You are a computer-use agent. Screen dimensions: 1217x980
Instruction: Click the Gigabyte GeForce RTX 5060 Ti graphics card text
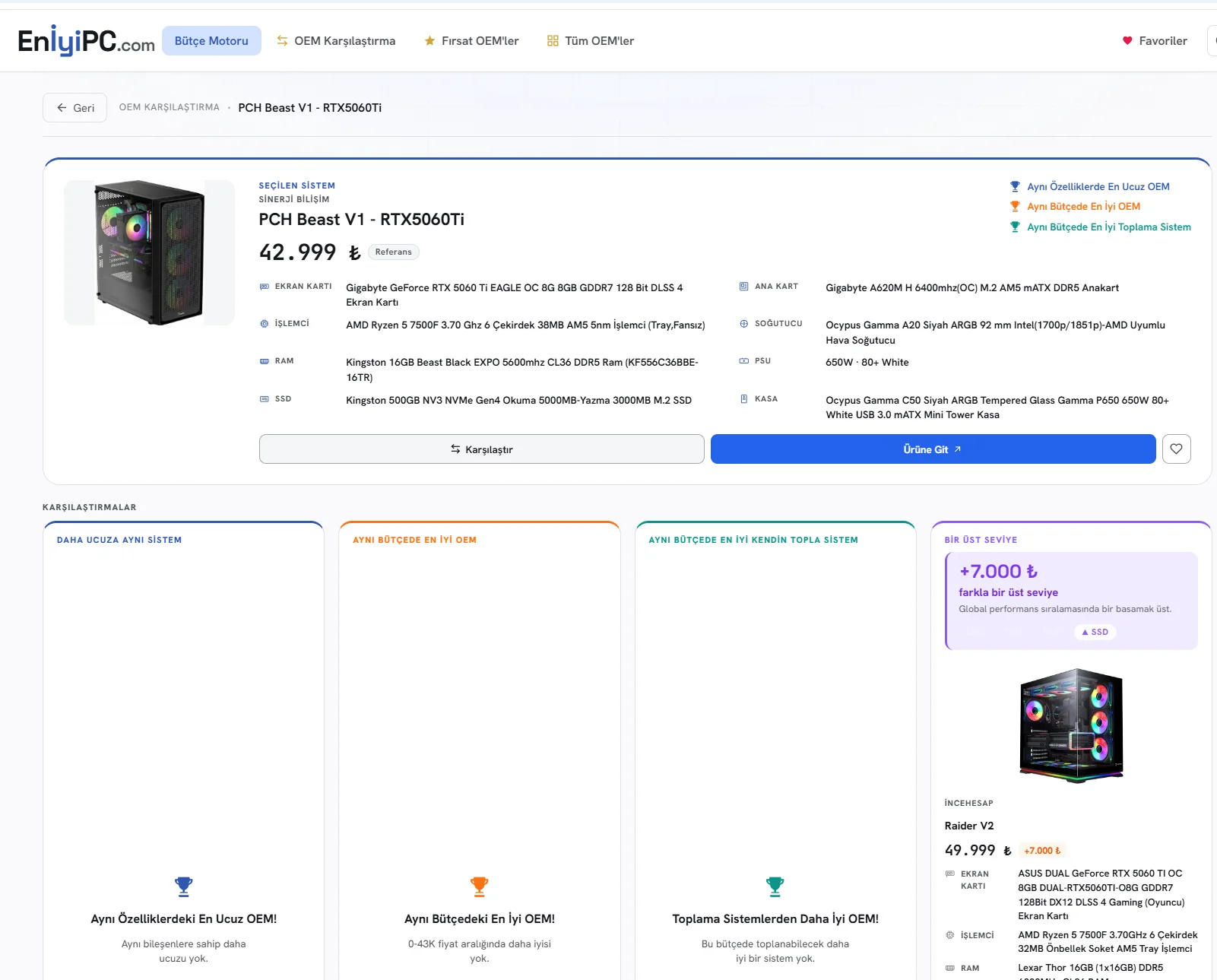tap(515, 295)
